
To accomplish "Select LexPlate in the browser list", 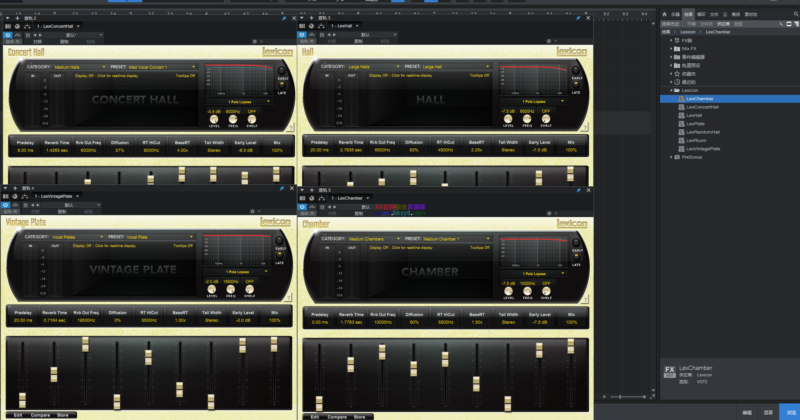I will (x=695, y=124).
